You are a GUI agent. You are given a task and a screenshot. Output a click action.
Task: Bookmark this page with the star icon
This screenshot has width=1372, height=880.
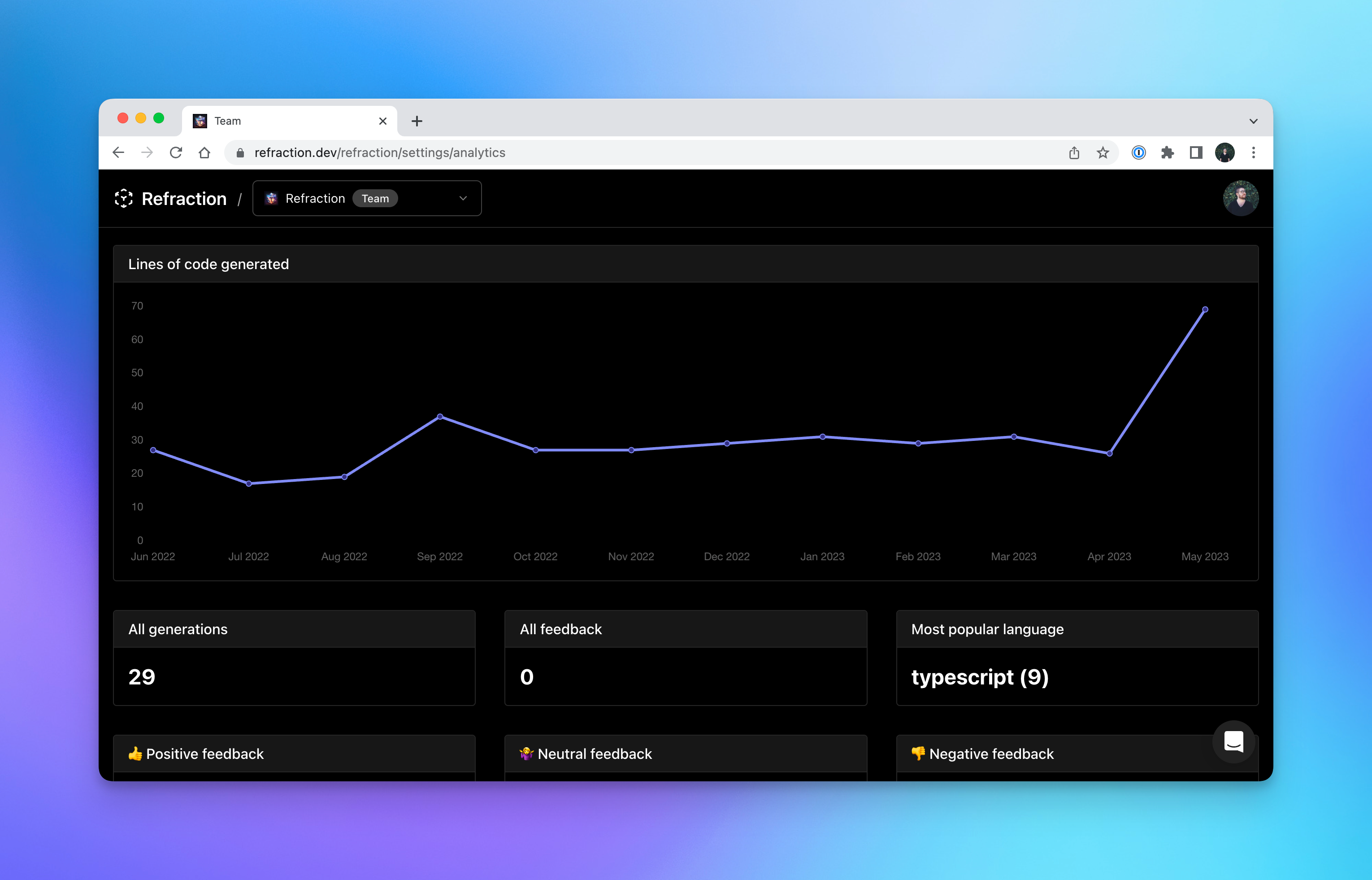pyautogui.click(x=1103, y=152)
